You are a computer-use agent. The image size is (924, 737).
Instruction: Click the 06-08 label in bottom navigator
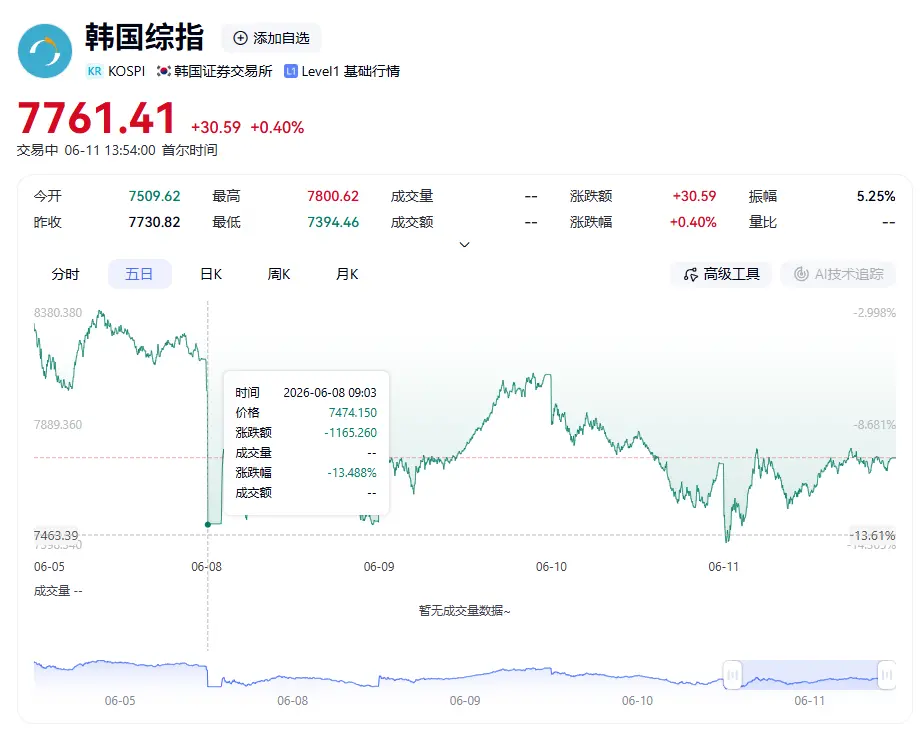(293, 701)
